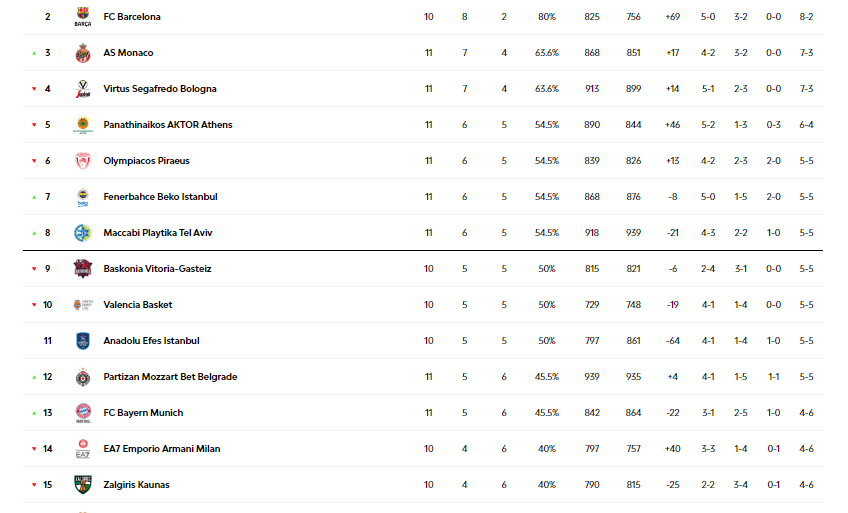Click the Virtus Segafredo Bologna logo
848x513 pixels.
pyautogui.click(x=83, y=89)
